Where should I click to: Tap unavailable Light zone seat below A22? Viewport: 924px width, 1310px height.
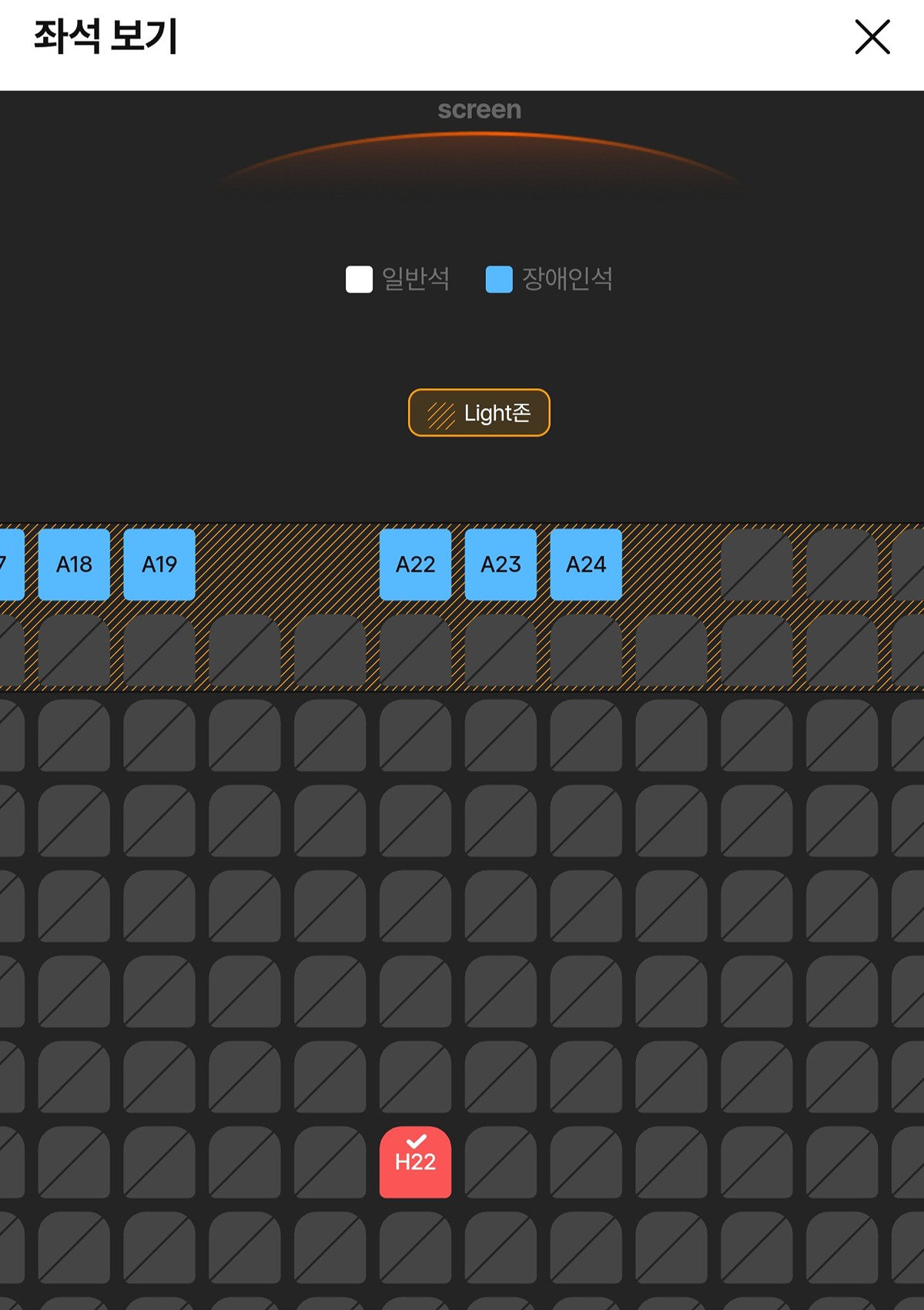416,650
